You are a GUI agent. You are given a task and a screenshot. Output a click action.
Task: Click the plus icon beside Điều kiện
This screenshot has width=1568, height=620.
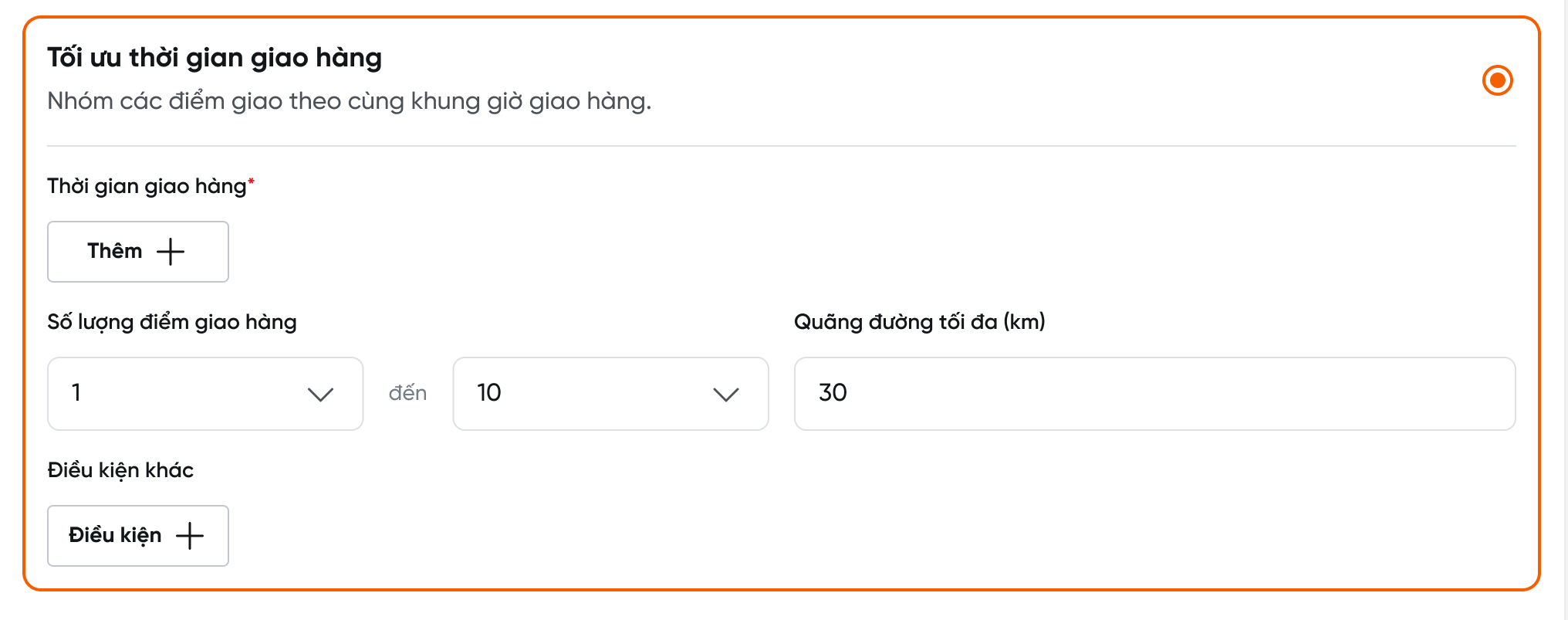(190, 536)
